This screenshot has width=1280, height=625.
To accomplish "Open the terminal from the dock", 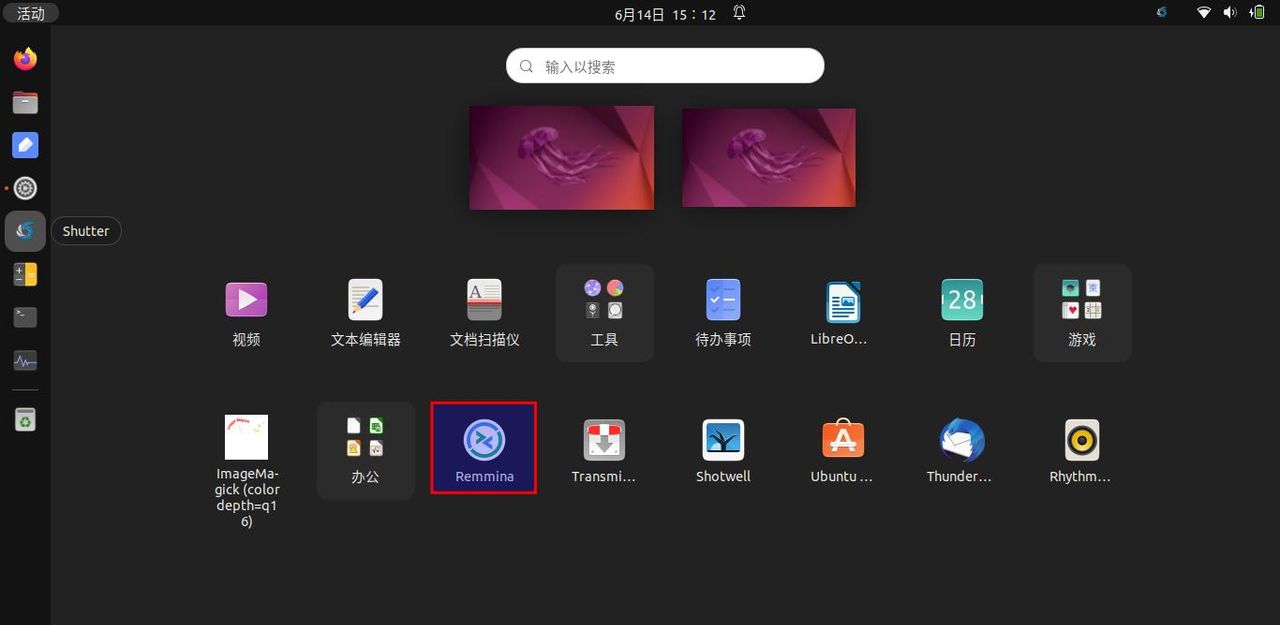I will tap(25, 317).
